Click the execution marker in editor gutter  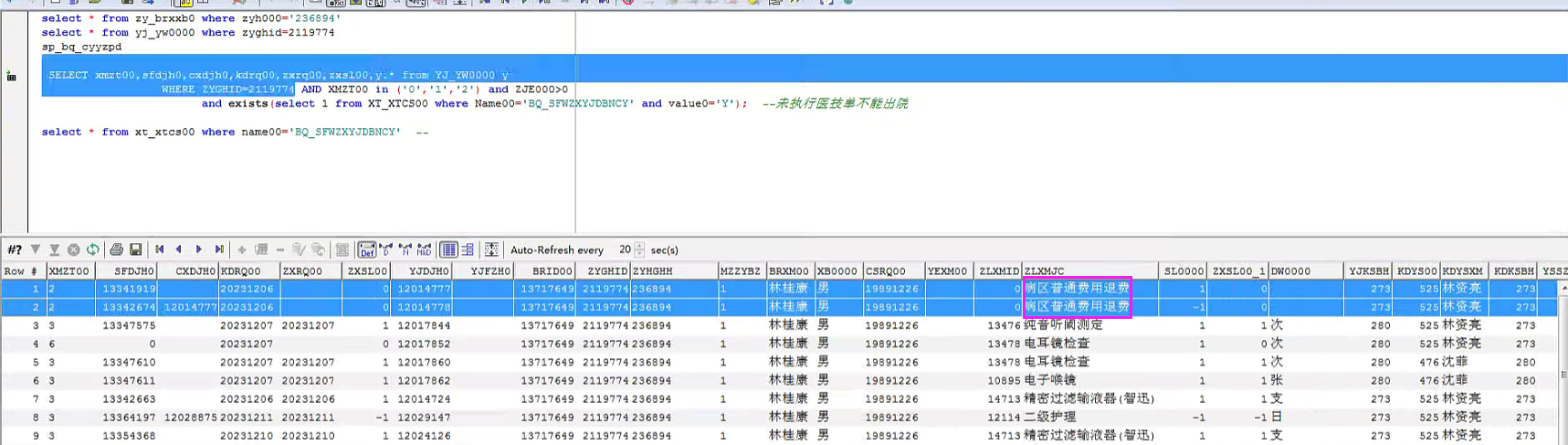pyautogui.click(x=12, y=76)
